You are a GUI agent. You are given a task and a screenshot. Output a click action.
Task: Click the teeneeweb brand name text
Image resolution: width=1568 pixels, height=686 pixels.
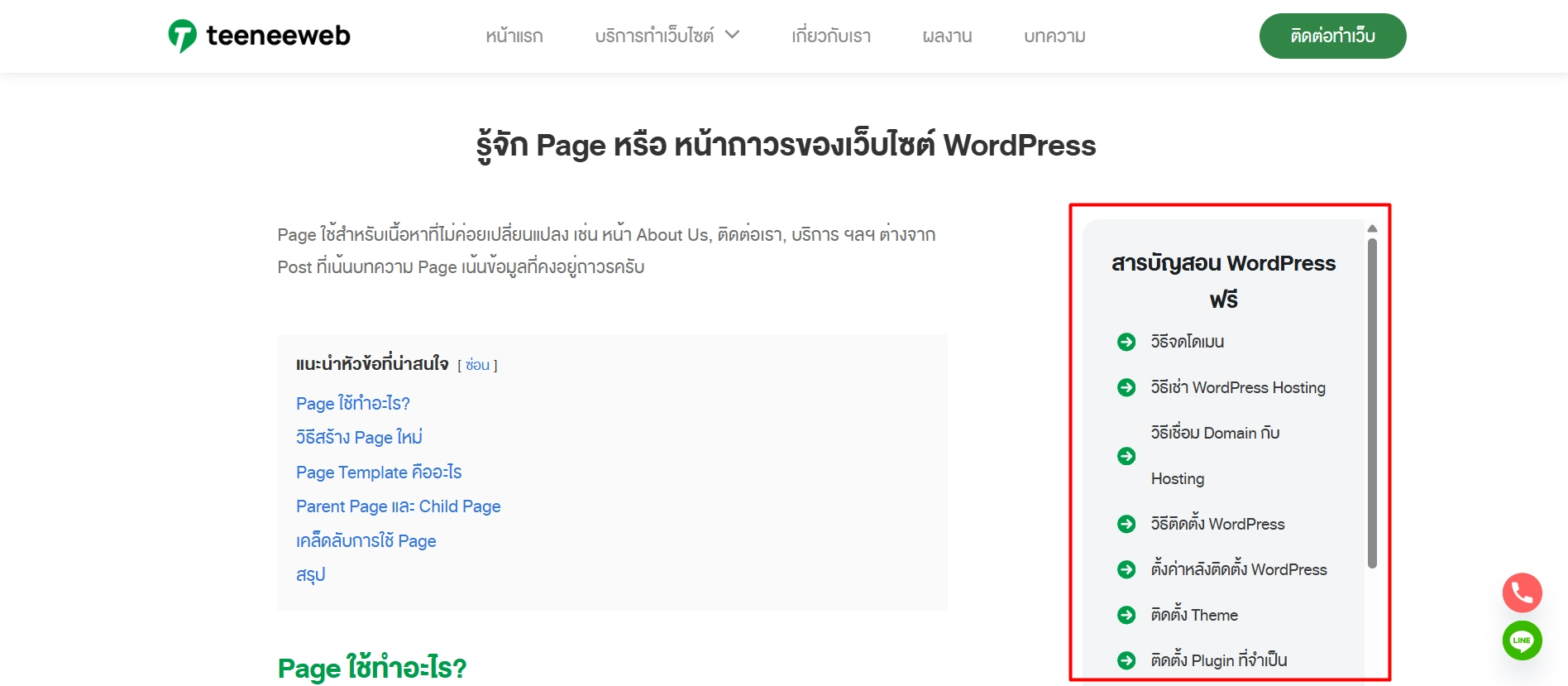pyautogui.click(x=278, y=36)
